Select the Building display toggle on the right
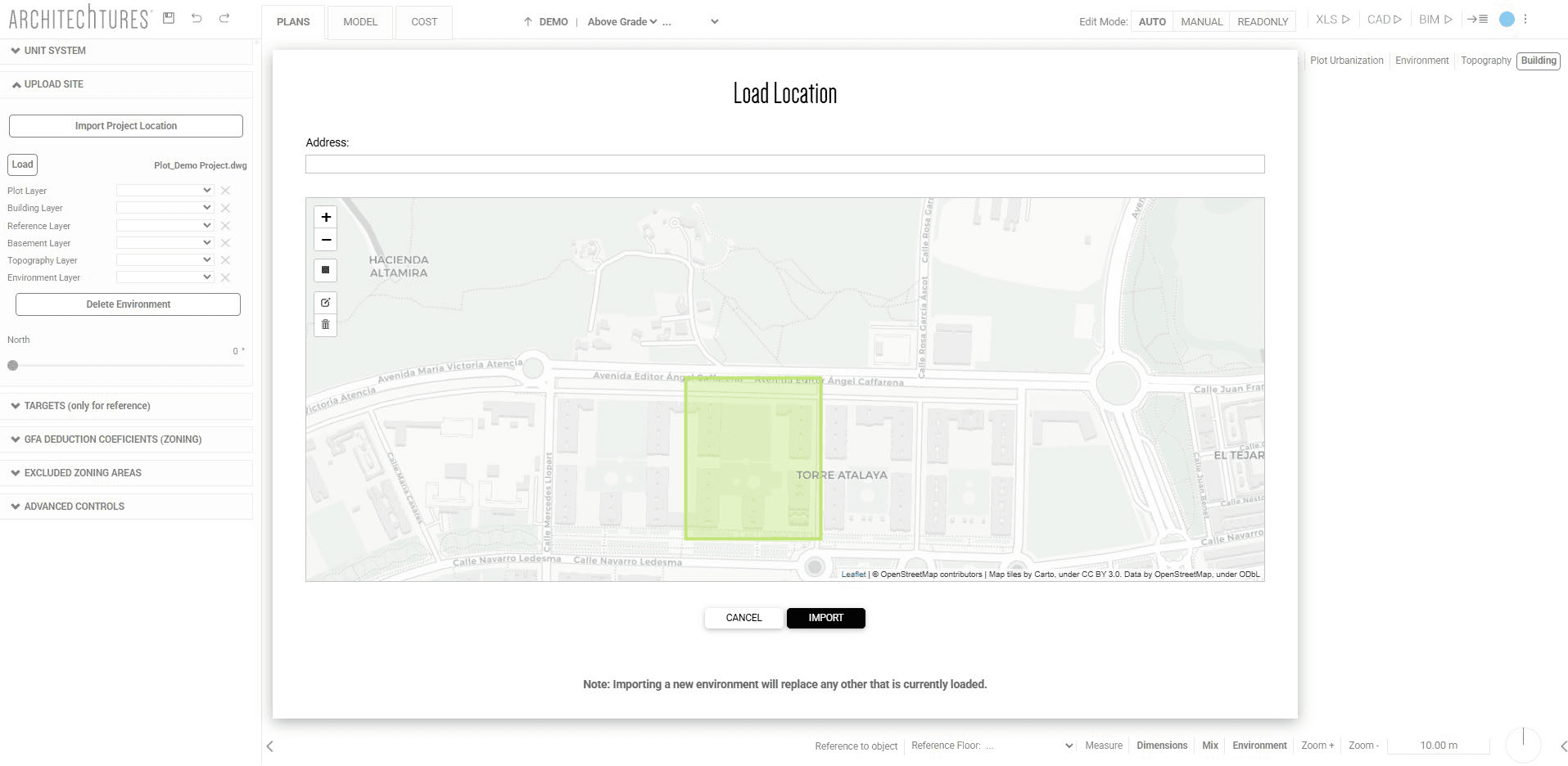This screenshot has height=766, width=1568. (1538, 60)
